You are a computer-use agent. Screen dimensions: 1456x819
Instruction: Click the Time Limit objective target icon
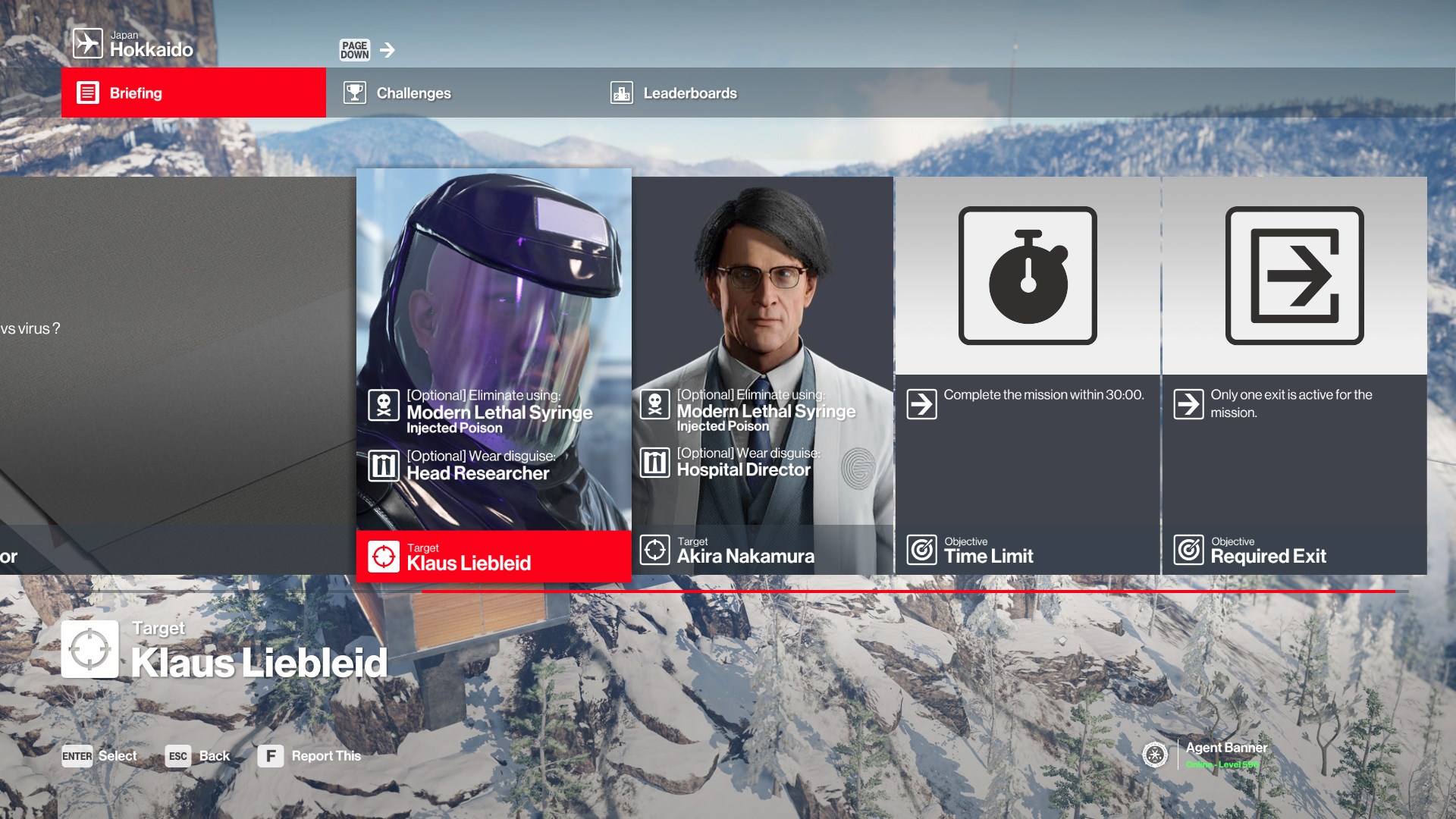pyautogui.click(x=921, y=550)
